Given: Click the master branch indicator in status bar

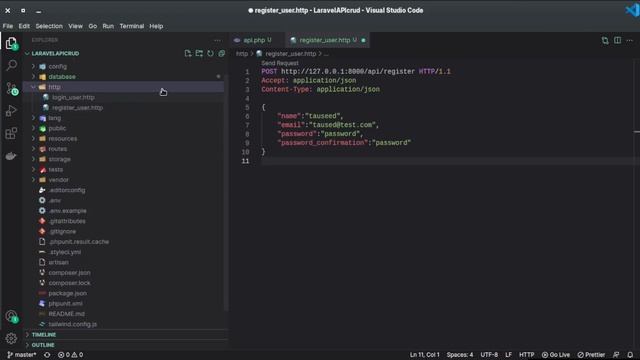Looking at the screenshot, I should [22, 355].
